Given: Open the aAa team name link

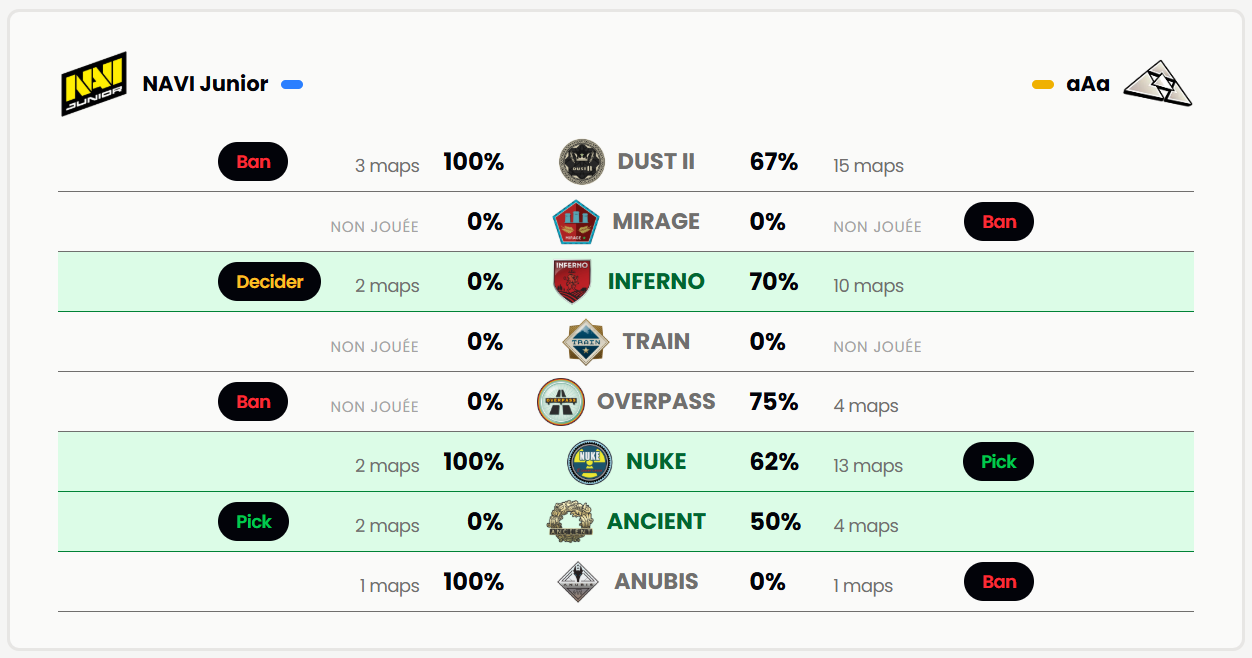Looking at the screenshot, I should pos(1088,84).
